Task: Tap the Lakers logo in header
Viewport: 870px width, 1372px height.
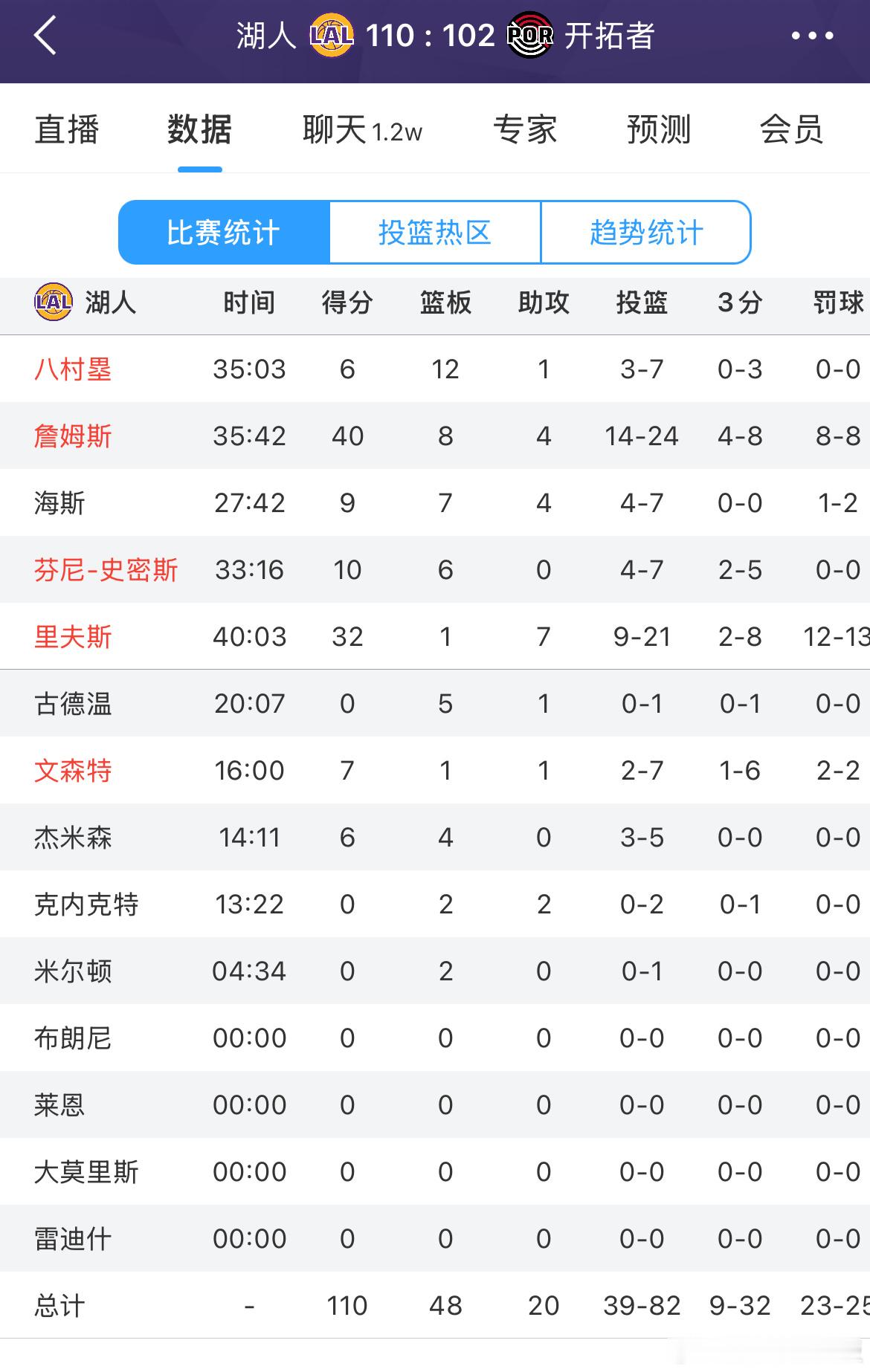Action: [332, 35]
